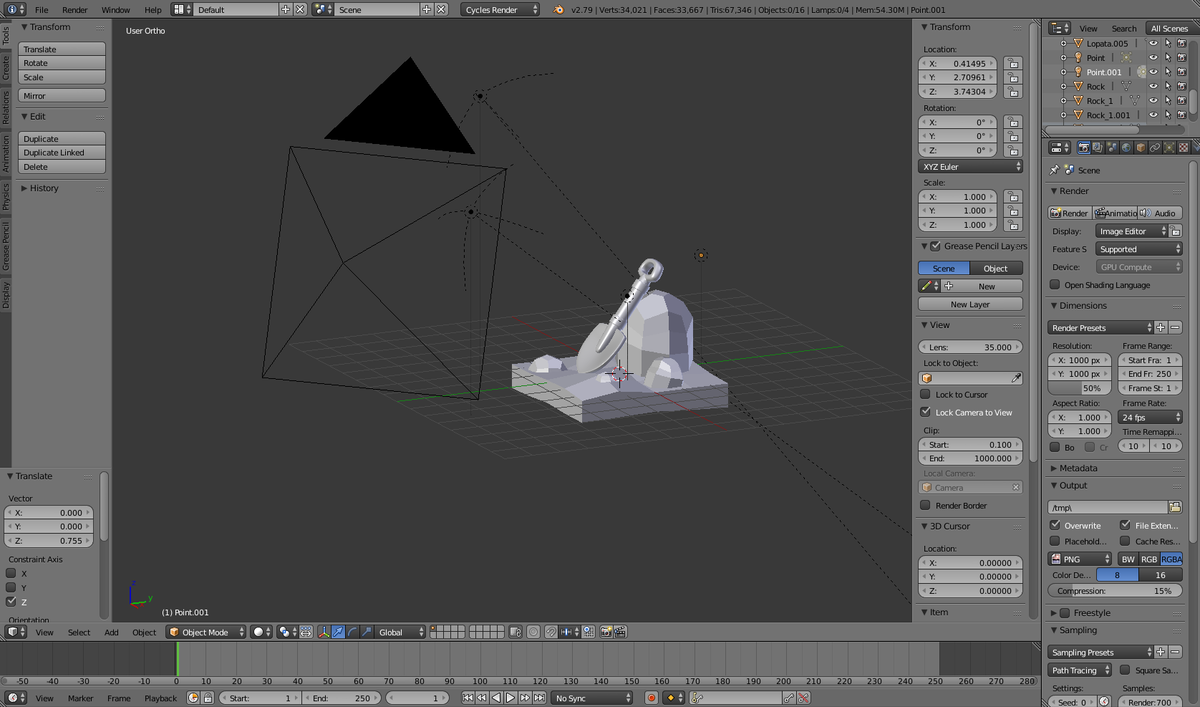
Task: Click the OpenGL render active viewport camera icon
Action: (604, 632)
